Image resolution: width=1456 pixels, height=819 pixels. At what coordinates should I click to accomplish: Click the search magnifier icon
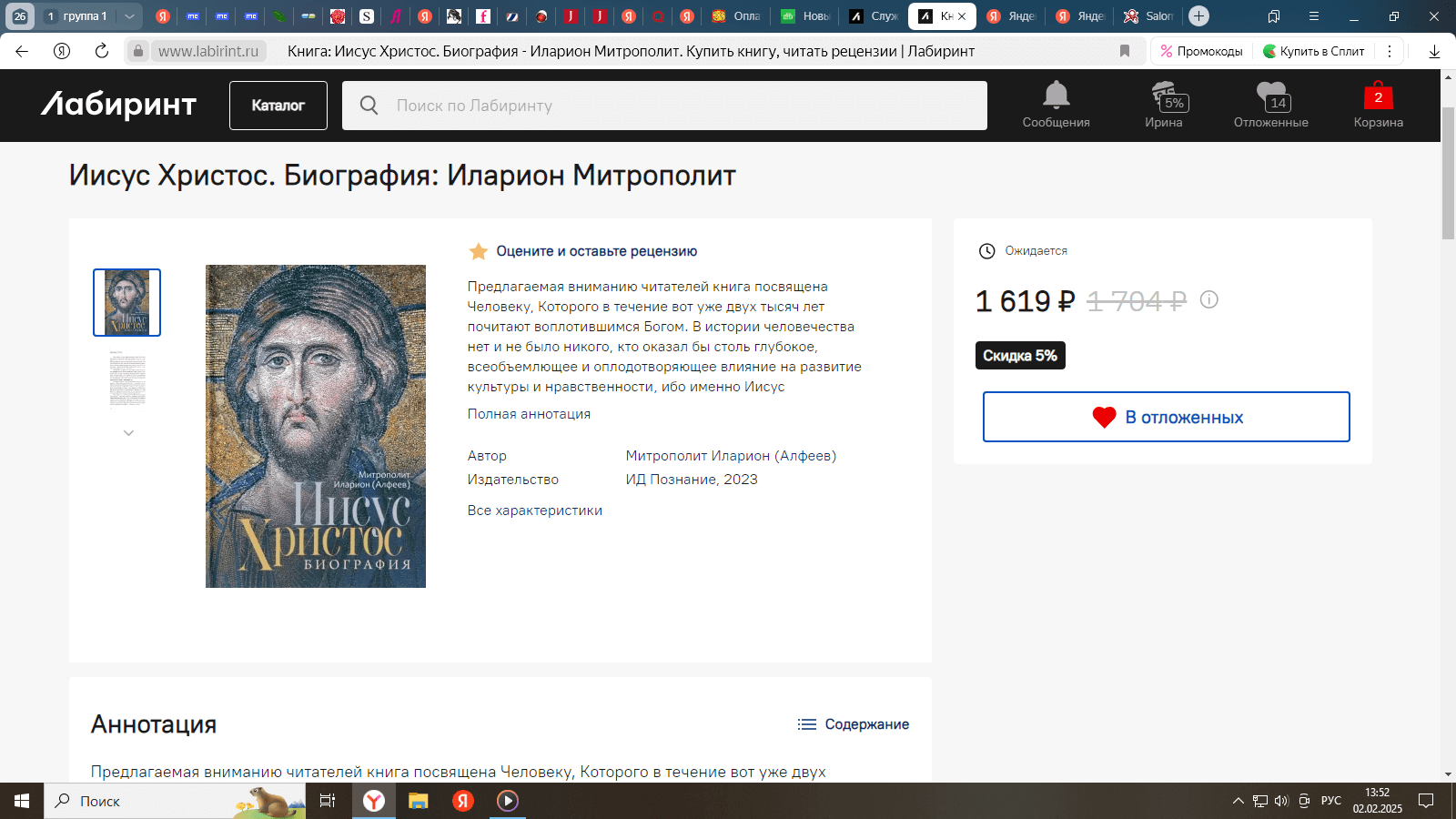pyautogui.click(x=369, y=106)
